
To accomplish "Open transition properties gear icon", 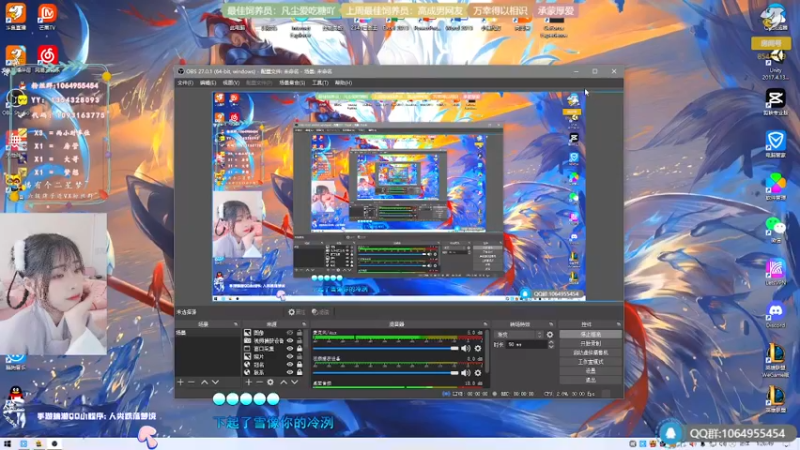I will (549, 335).
